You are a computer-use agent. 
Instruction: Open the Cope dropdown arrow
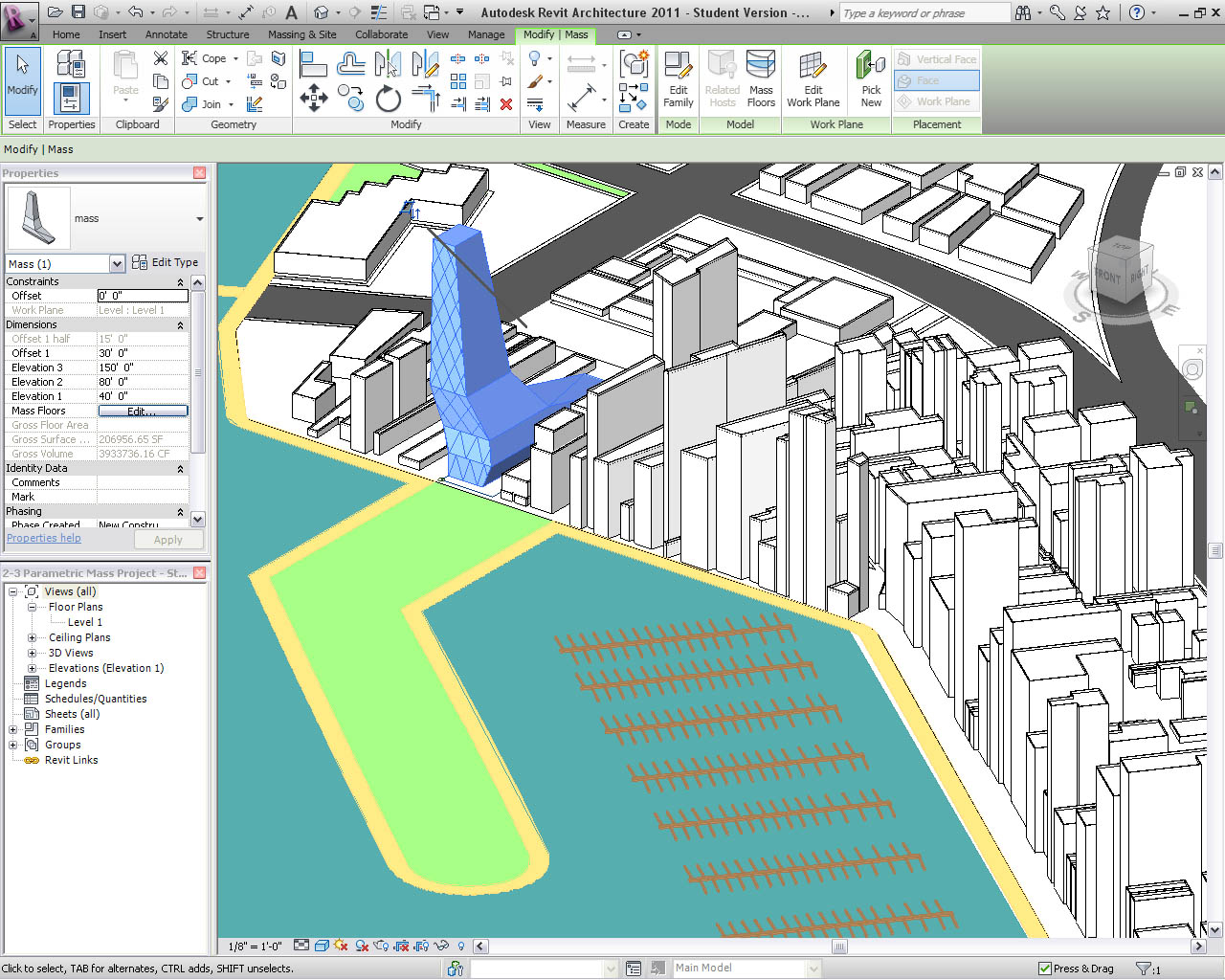tap(235, 58)
